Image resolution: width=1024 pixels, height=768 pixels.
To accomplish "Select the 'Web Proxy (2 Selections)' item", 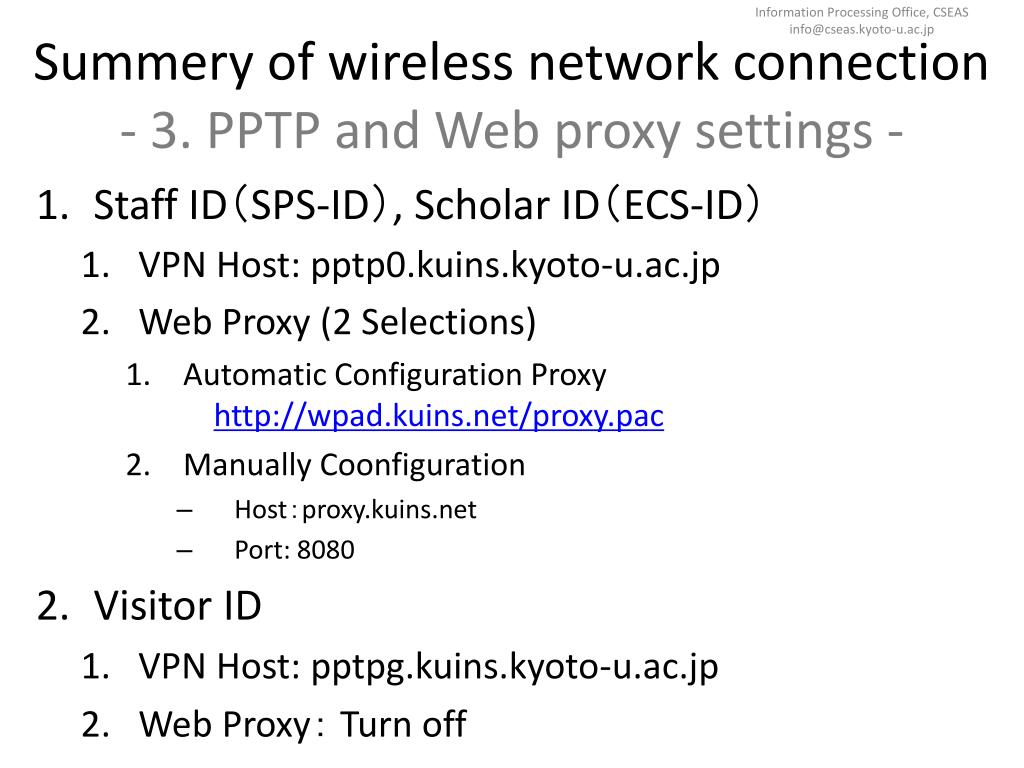I will click(338, 323).
